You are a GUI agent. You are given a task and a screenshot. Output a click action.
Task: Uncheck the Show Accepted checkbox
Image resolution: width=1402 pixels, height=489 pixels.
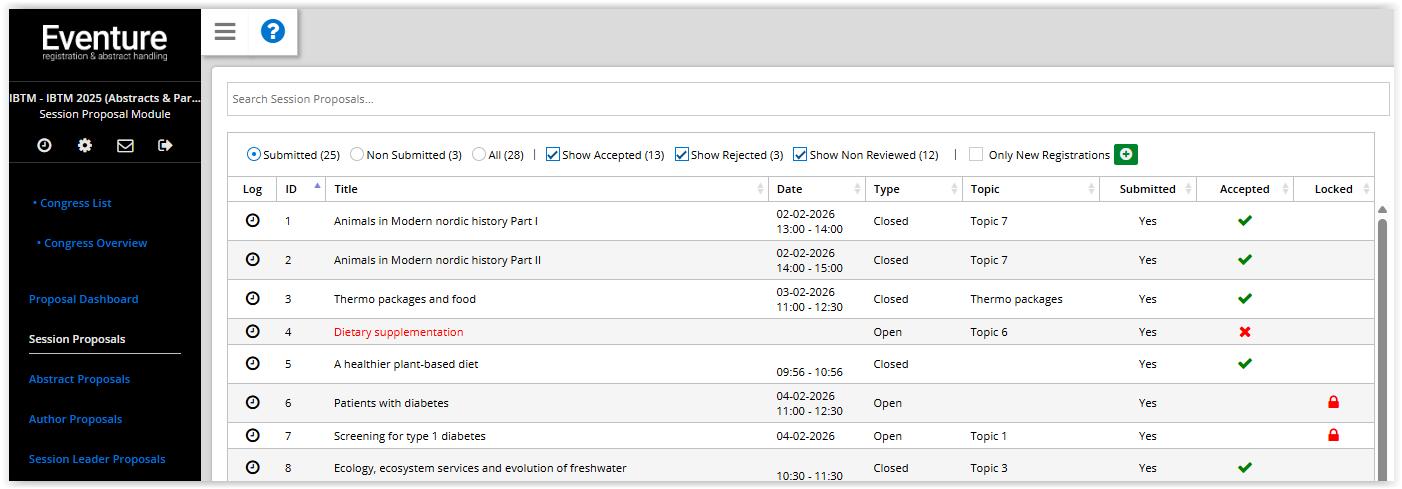[x=553, y=155]
